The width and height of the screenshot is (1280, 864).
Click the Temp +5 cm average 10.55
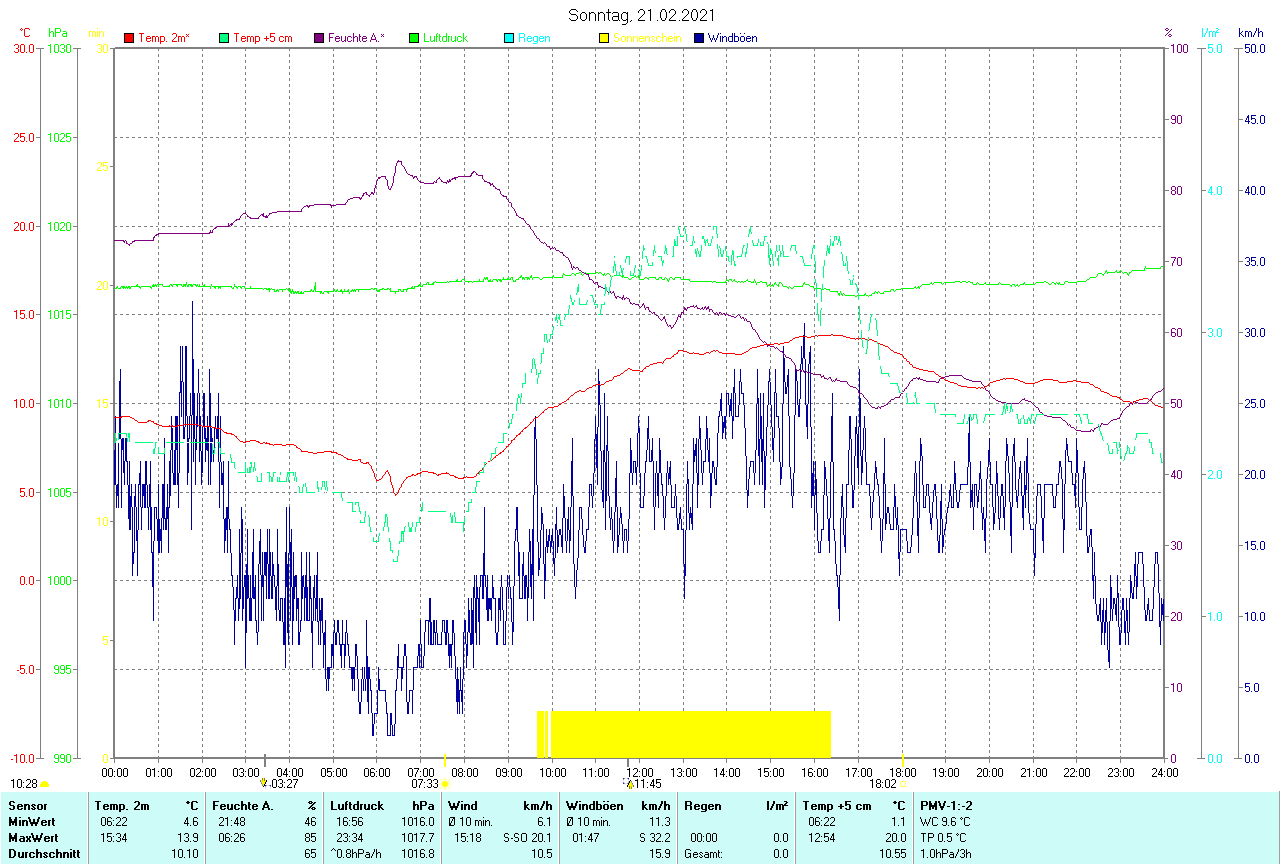coord(891,854)
